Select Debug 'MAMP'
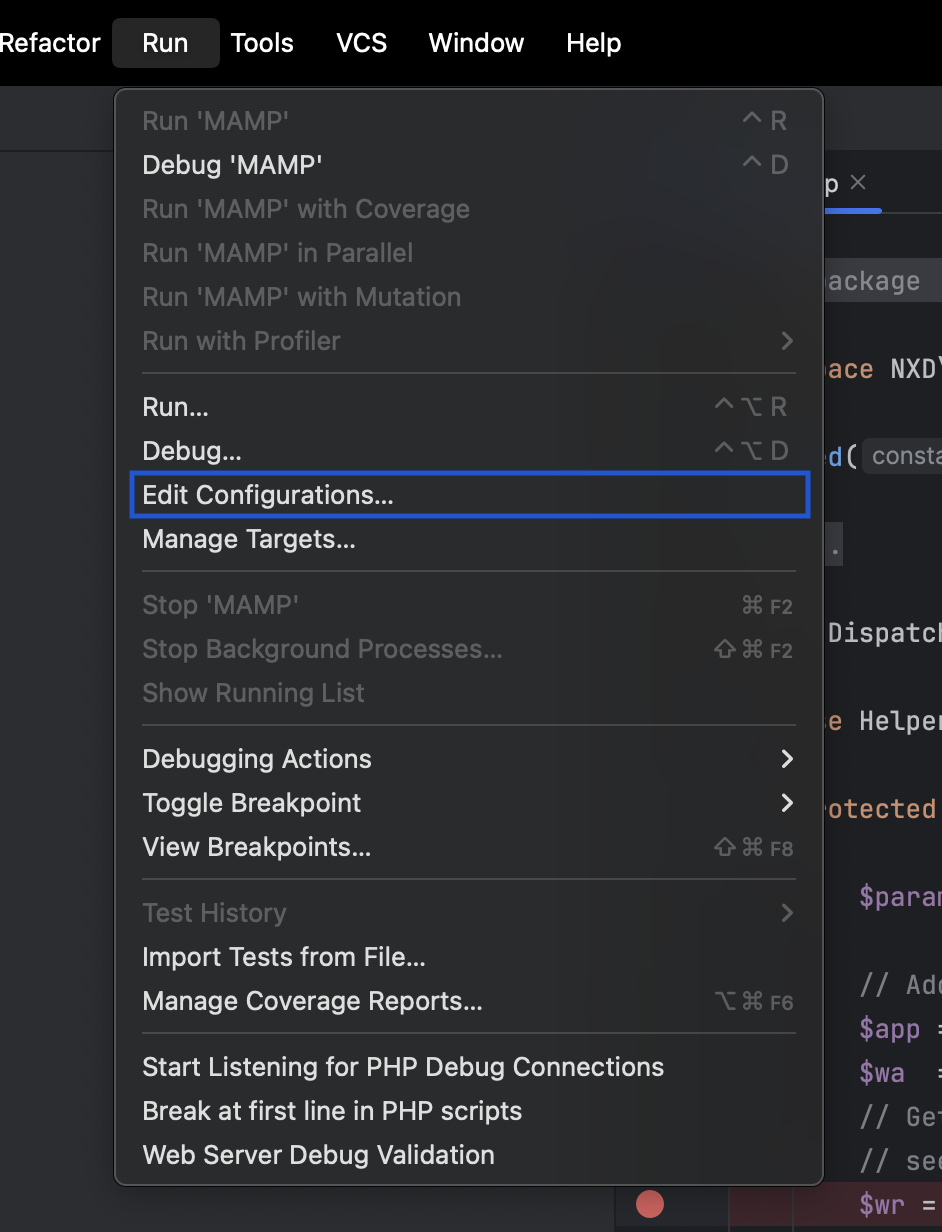This screenshot has height=1232, width=942. (x=233, y=165)
